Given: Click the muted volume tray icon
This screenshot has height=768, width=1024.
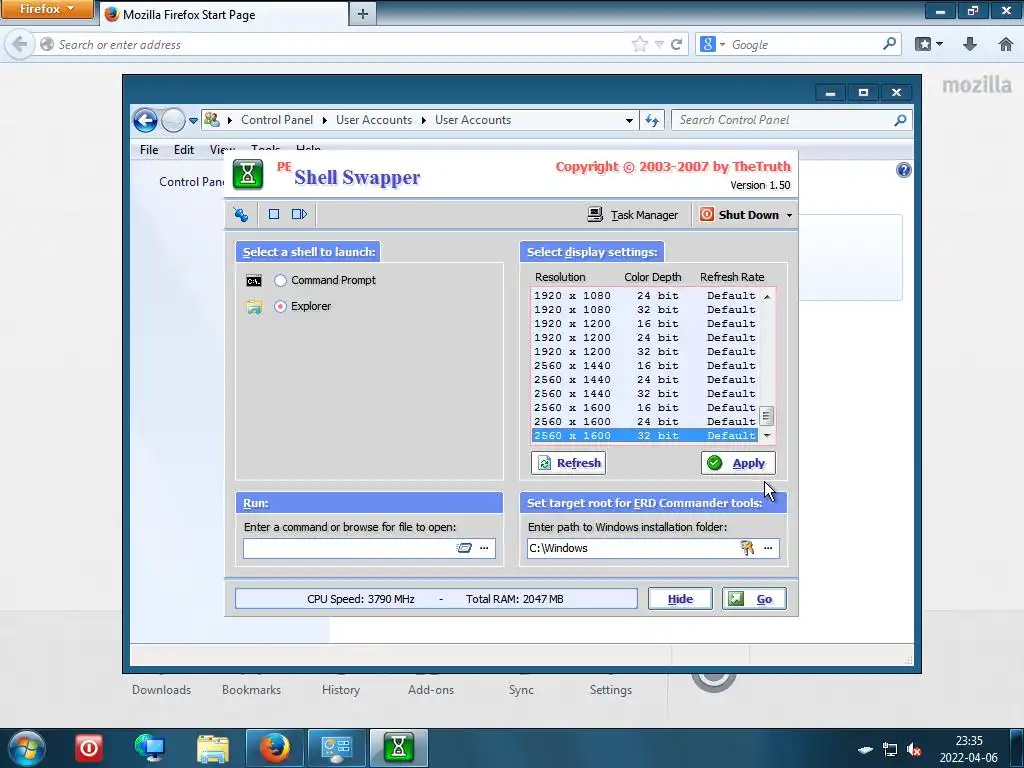Looking at the screenshot, I should (x=914, y=750).
